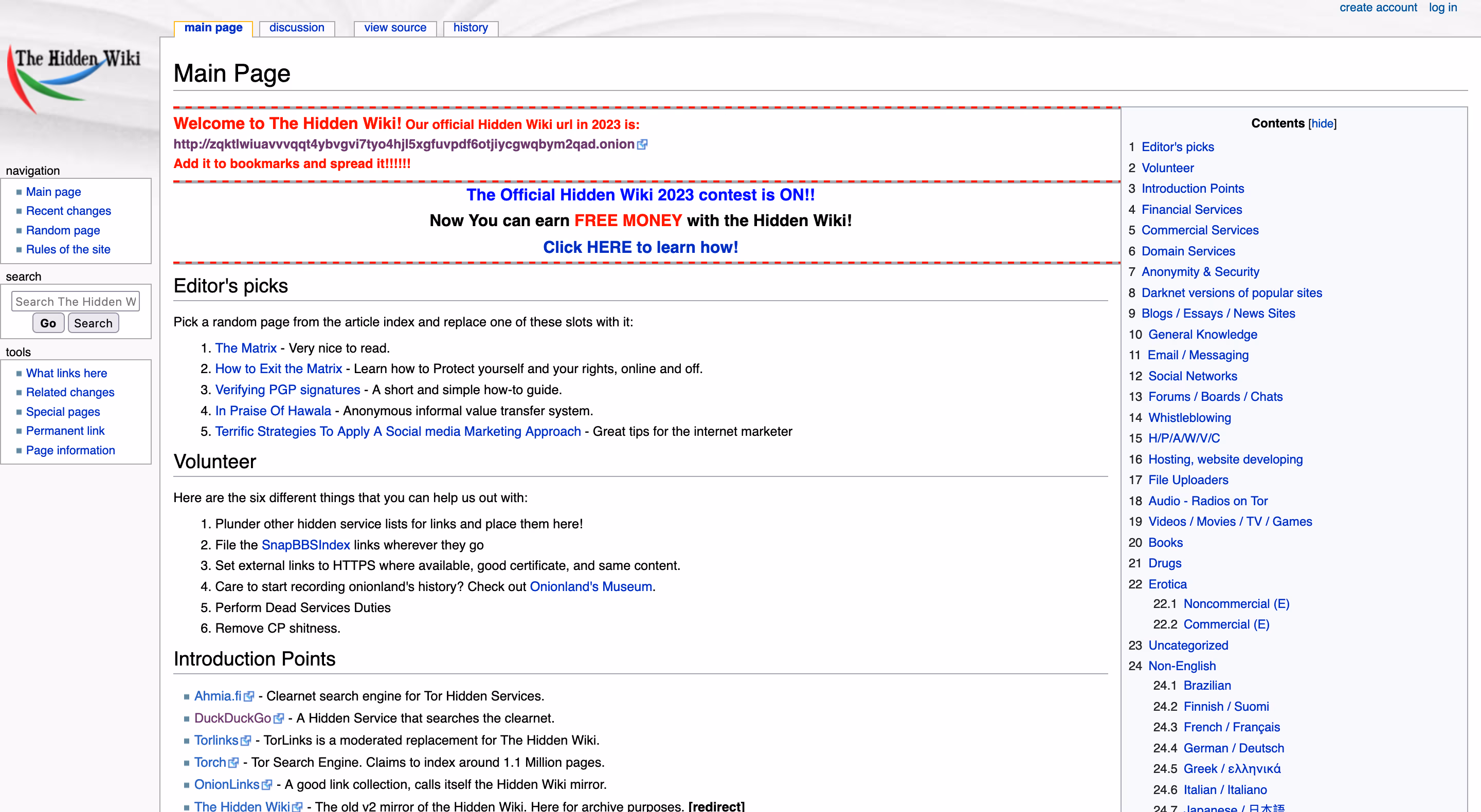
Task: Click external link icon next to Torch
Action: pyautogui.click(x=233, y=763)
